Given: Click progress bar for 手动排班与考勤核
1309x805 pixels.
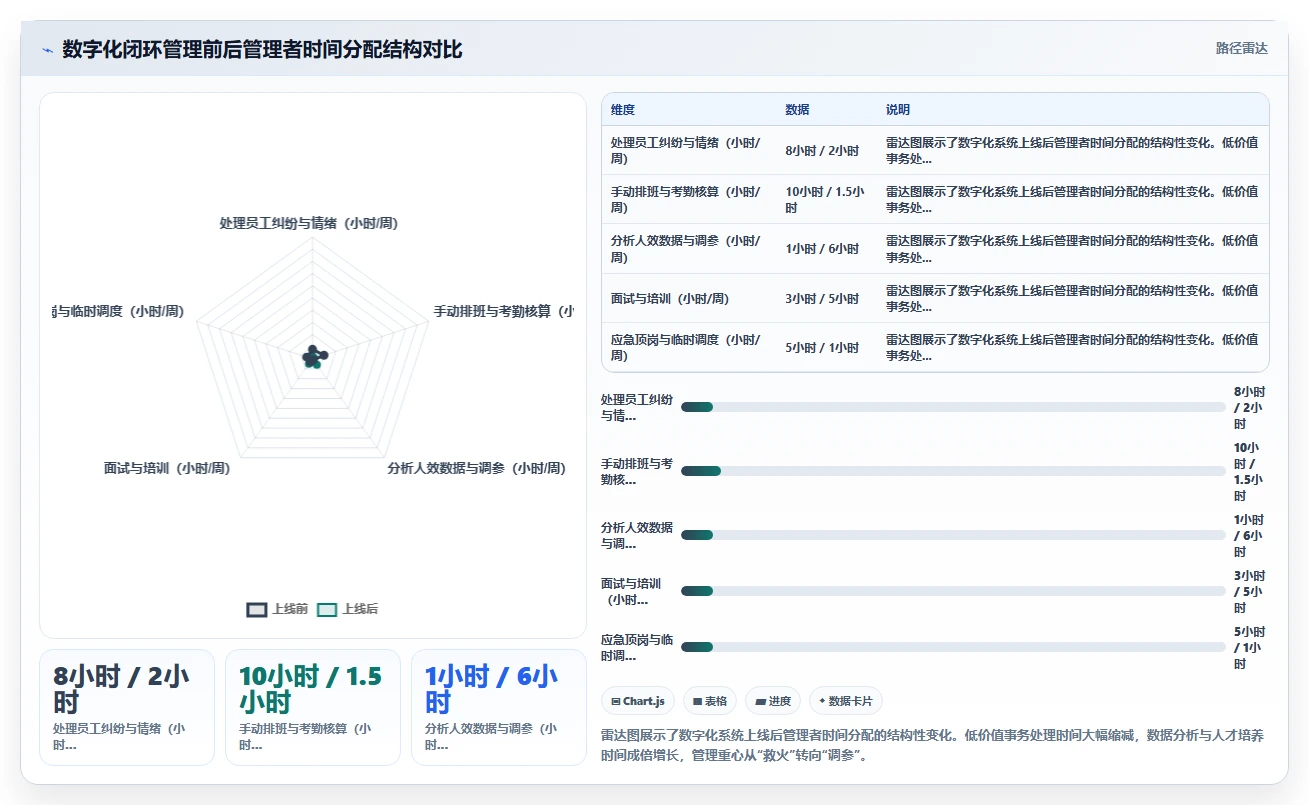Looking at the screenshot, I should [x=953, y=471].
